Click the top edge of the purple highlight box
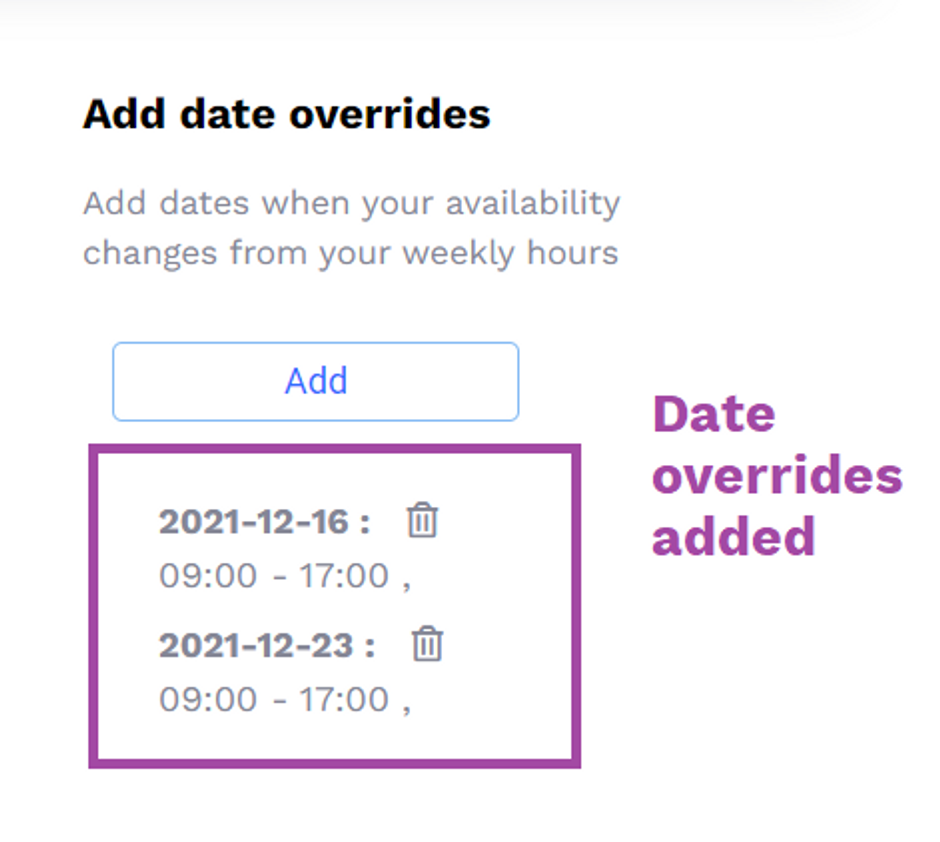Screen dimensions: 940x842 click(335, 449)
